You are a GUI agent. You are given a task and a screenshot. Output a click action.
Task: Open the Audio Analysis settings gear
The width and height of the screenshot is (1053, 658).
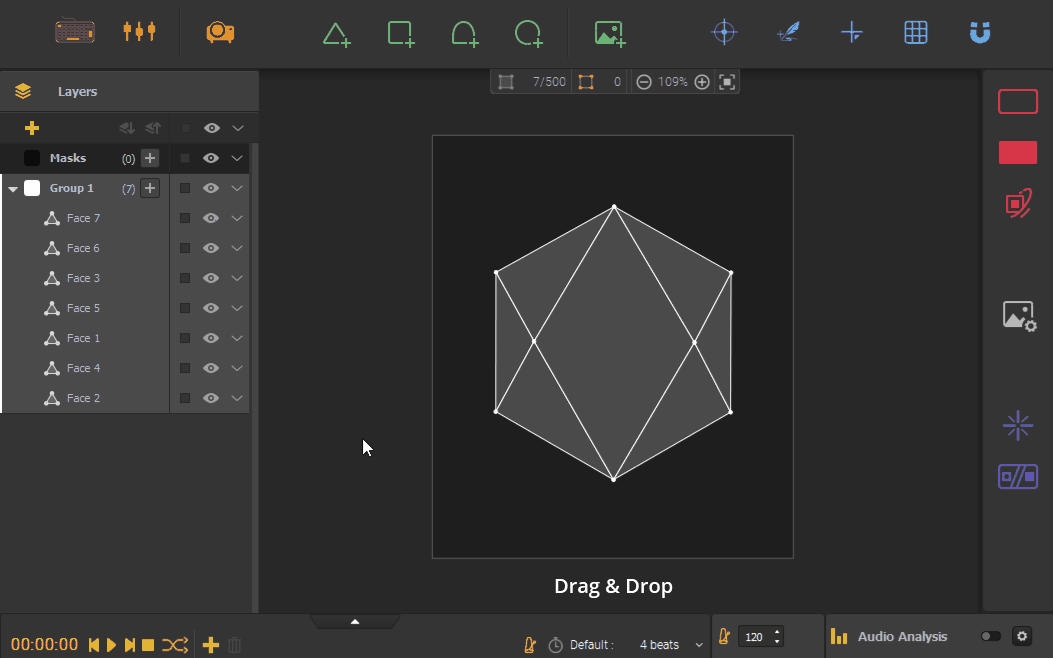[1021, 636]
